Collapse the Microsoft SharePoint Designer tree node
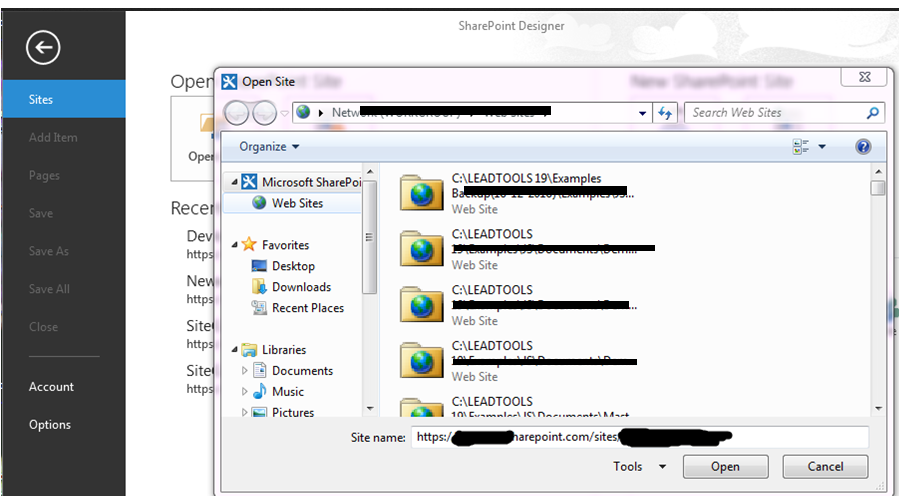The height and width of the screenshot is (496, 899). [x=234, y=182]
